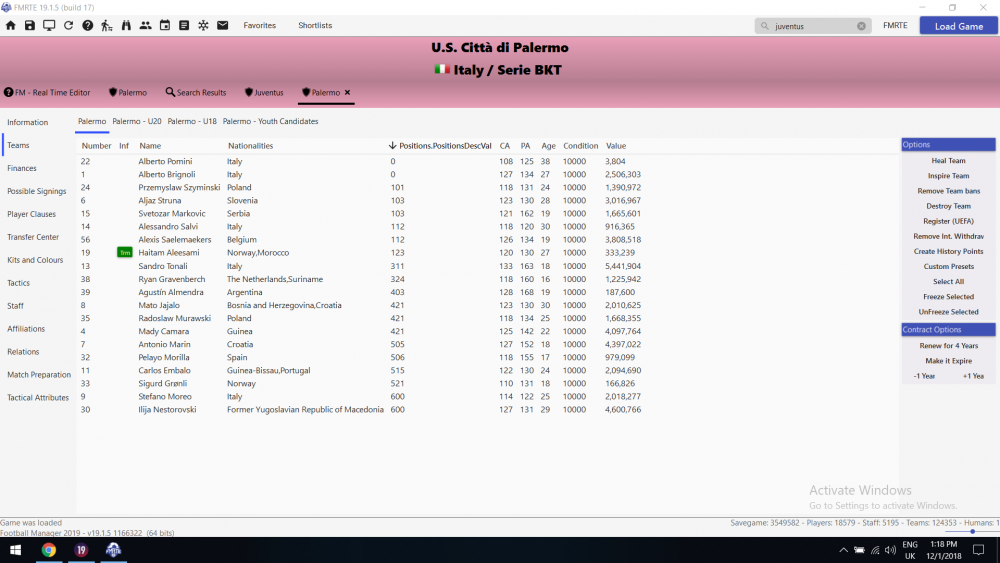The height and width of the screenshot is (563, 1000).
Task: Switch to Palermo - U20 squad tab
Action: click(137, 121)
